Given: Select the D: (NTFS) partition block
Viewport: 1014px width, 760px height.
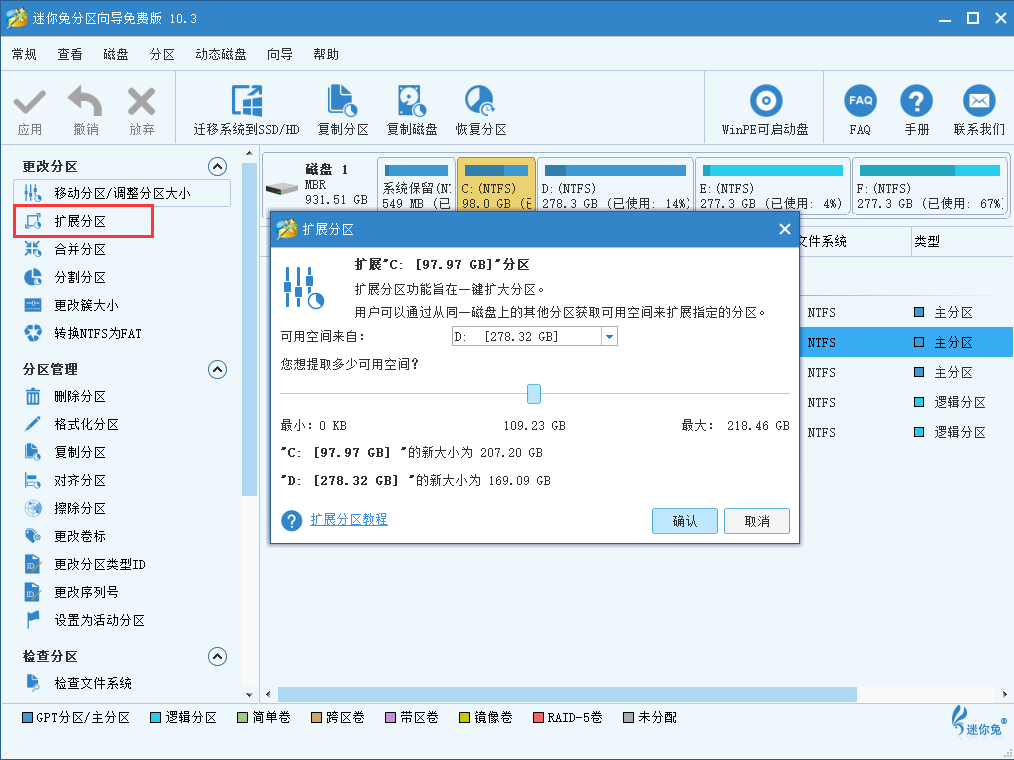Looking at the screenshot, I should (x=615, y=186).
